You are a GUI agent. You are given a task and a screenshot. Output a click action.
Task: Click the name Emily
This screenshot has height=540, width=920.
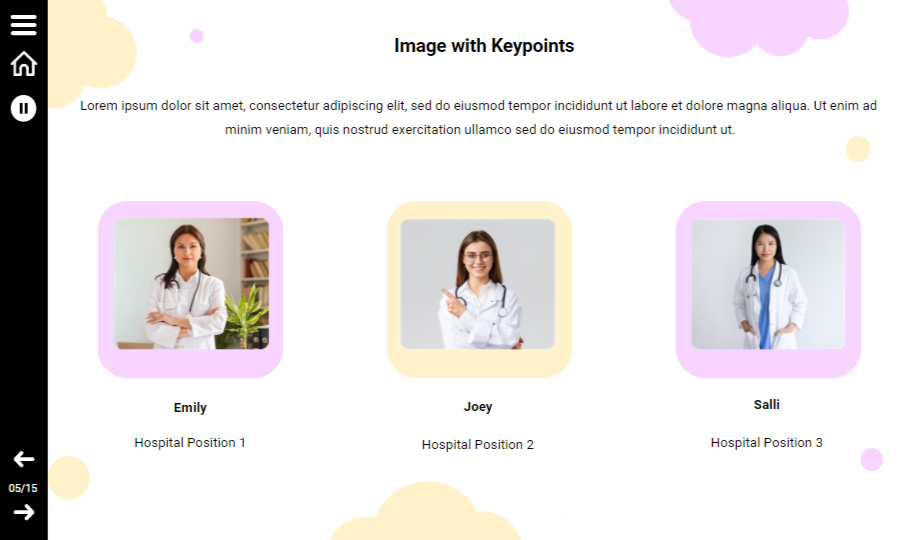pyautogui.click(x=190, y=408)
